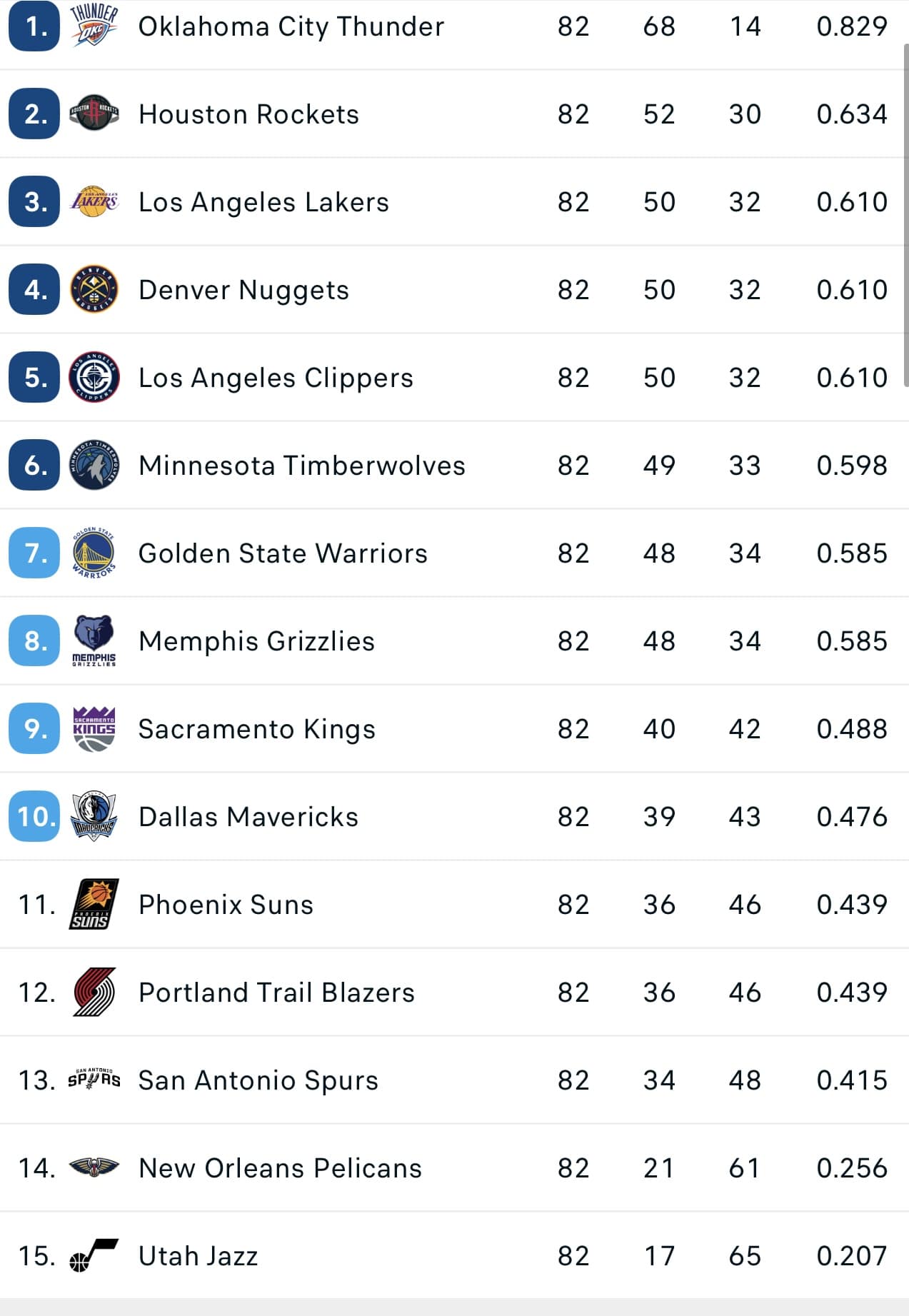Tap the Phoenix Suns logo
Screen dimensions: 909x1316
point(94,904)
